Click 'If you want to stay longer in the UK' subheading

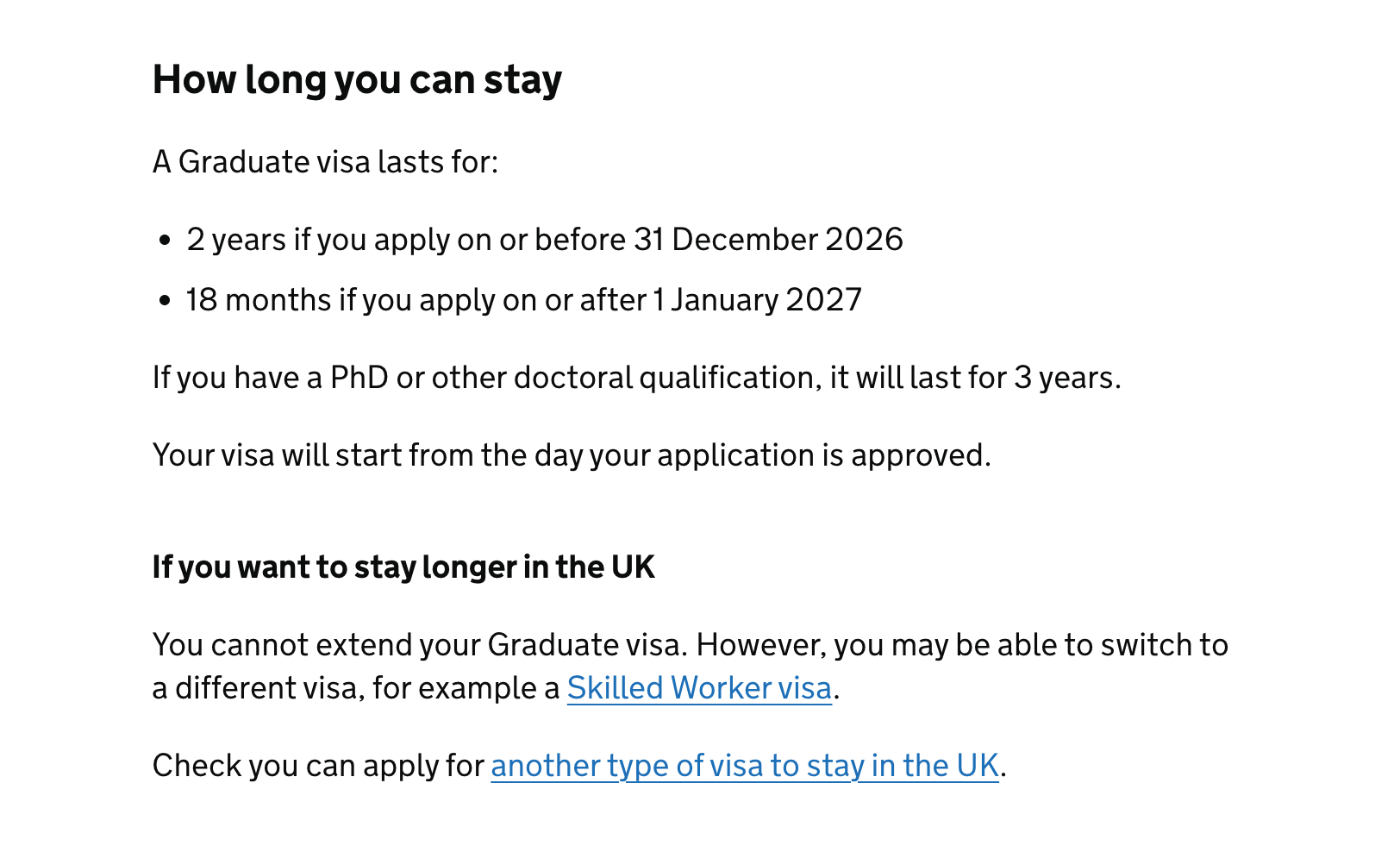tap(403, 567)
